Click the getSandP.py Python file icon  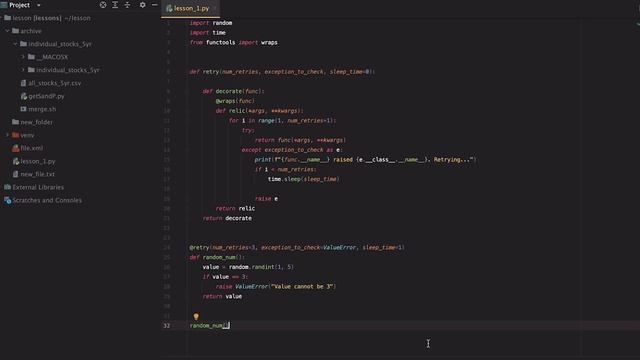pyautogui.click(x=24, y=96)
